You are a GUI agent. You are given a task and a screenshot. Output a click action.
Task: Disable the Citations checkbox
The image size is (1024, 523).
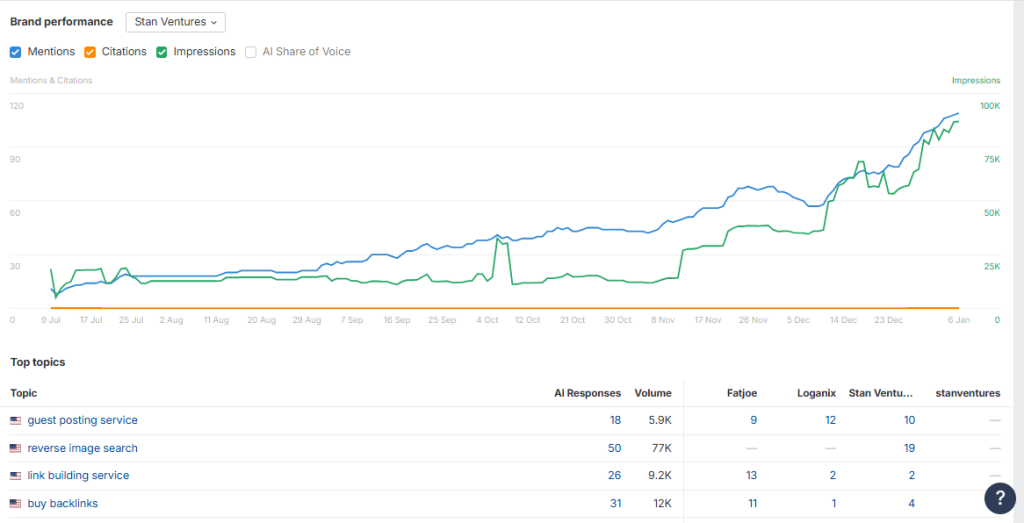90,52
